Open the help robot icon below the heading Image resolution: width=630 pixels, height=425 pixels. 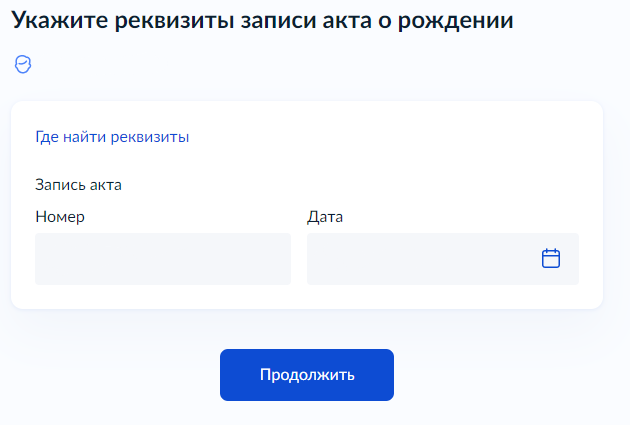(x=23, y=64)
